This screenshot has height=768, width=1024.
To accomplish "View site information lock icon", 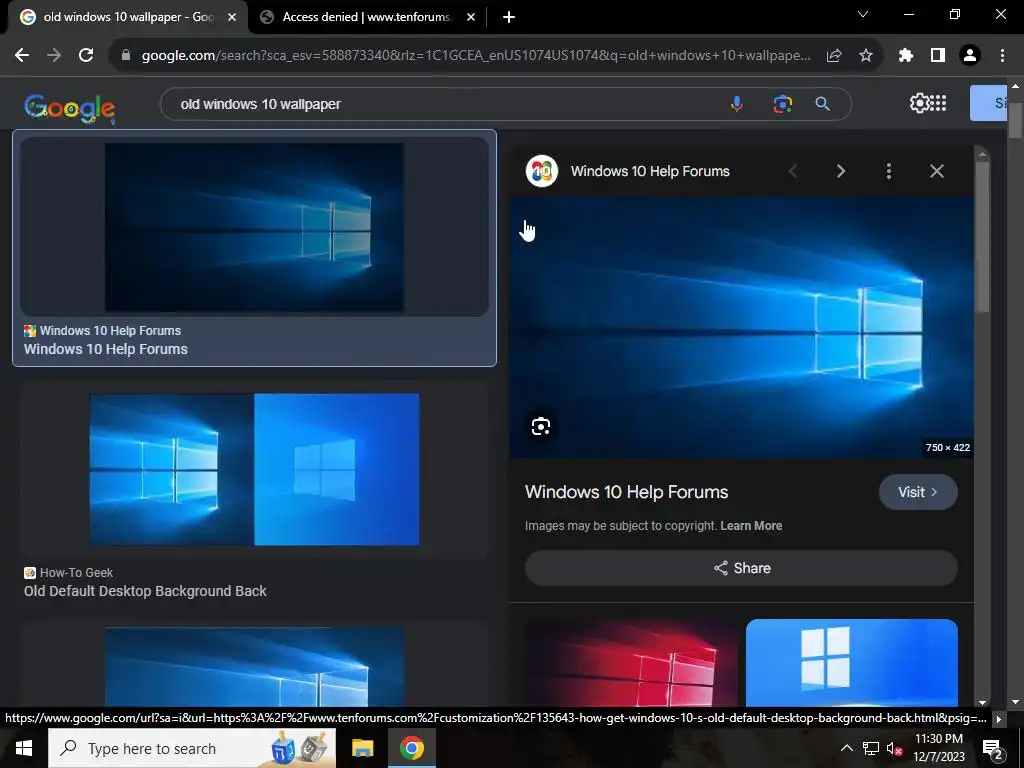I will pos(126,56).
